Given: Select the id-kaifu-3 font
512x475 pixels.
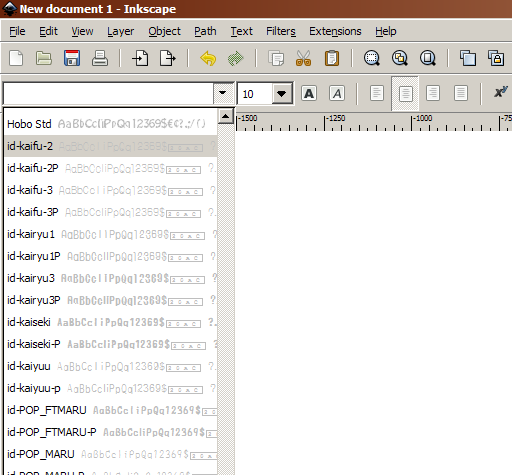Looking at the screenshot, I should coord(111,190).
